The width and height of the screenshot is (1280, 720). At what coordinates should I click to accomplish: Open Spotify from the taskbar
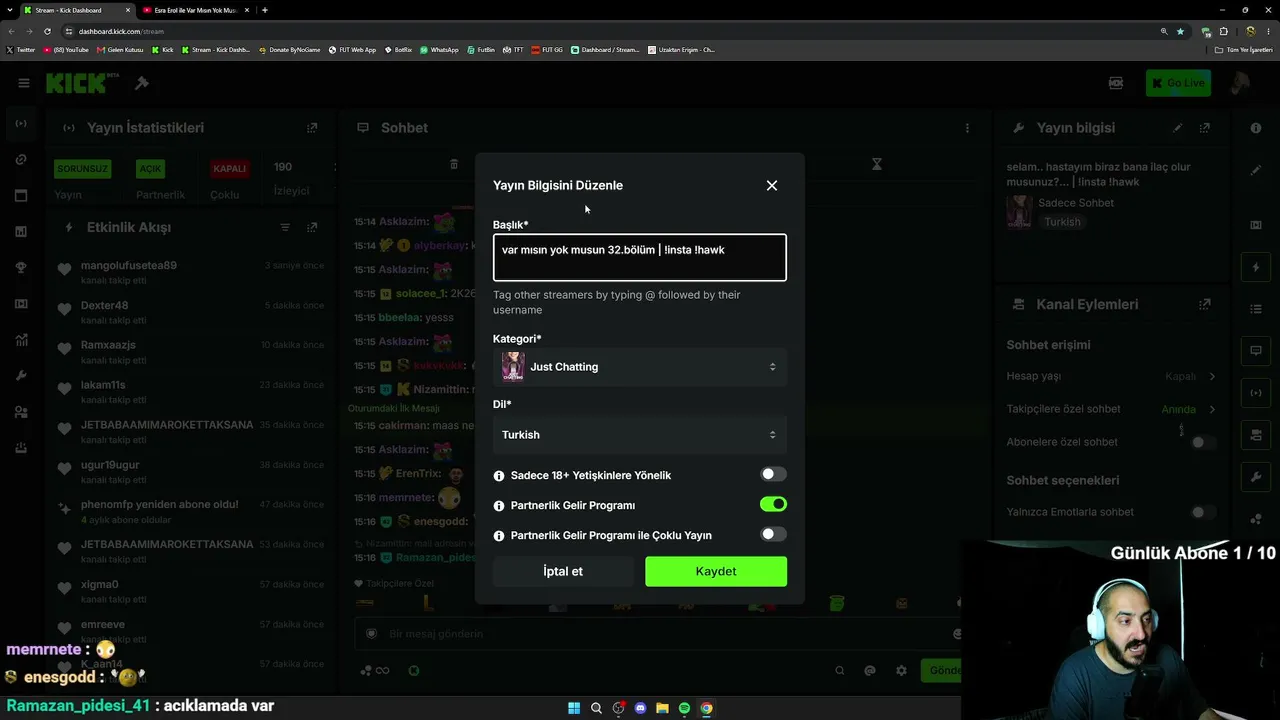pyautogui.click(x=684, y=708)
